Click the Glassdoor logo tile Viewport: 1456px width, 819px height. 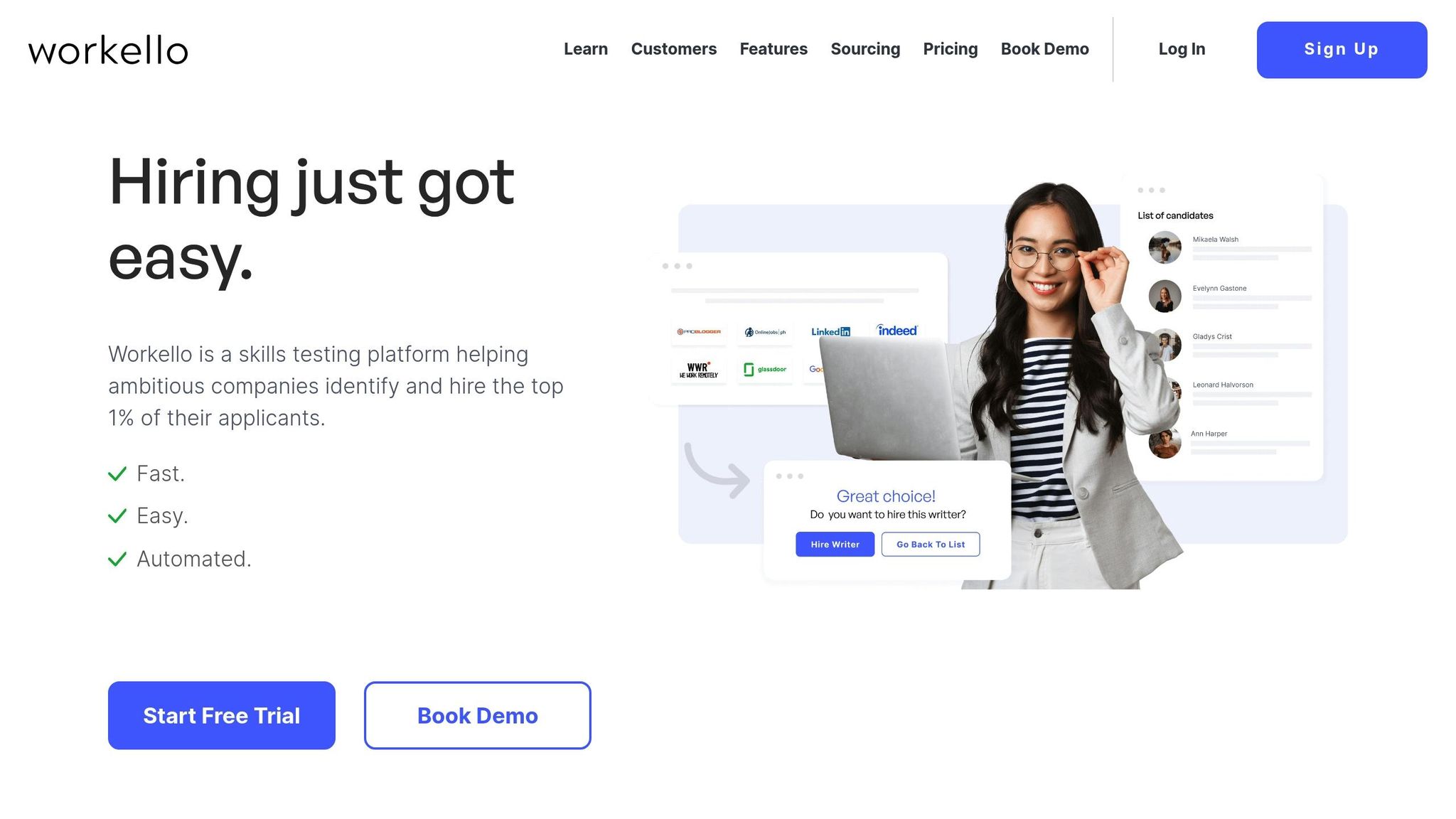[765, 370]
